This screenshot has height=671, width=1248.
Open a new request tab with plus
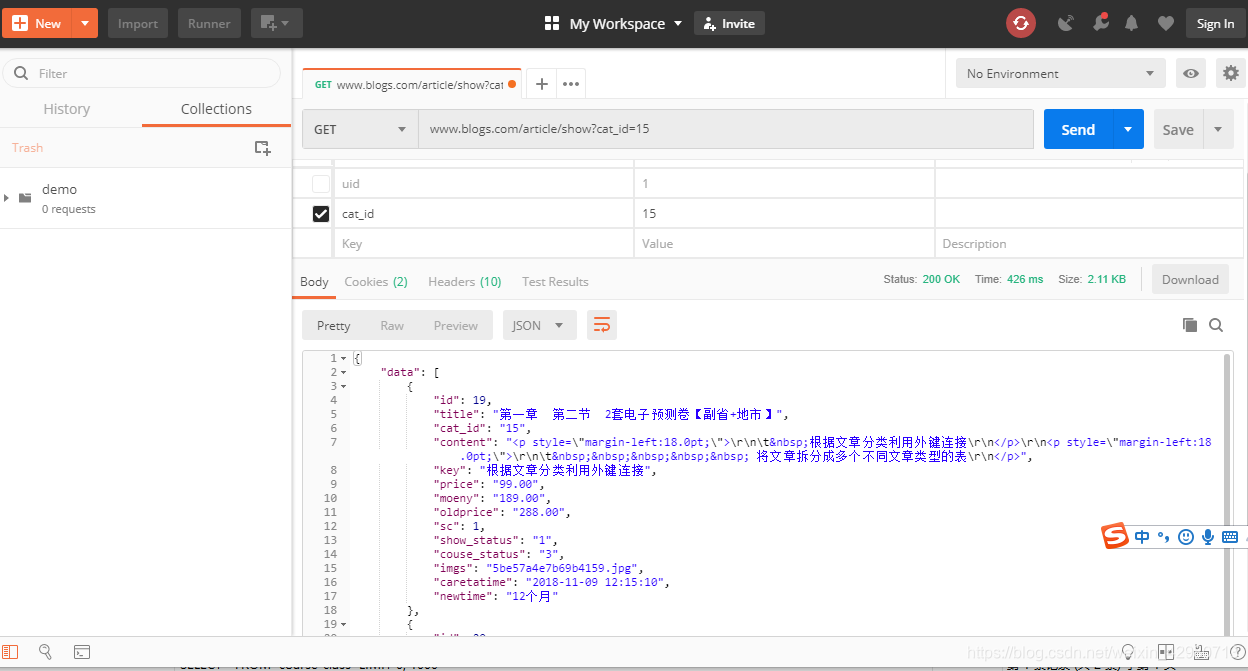click(x=541, y=84)
